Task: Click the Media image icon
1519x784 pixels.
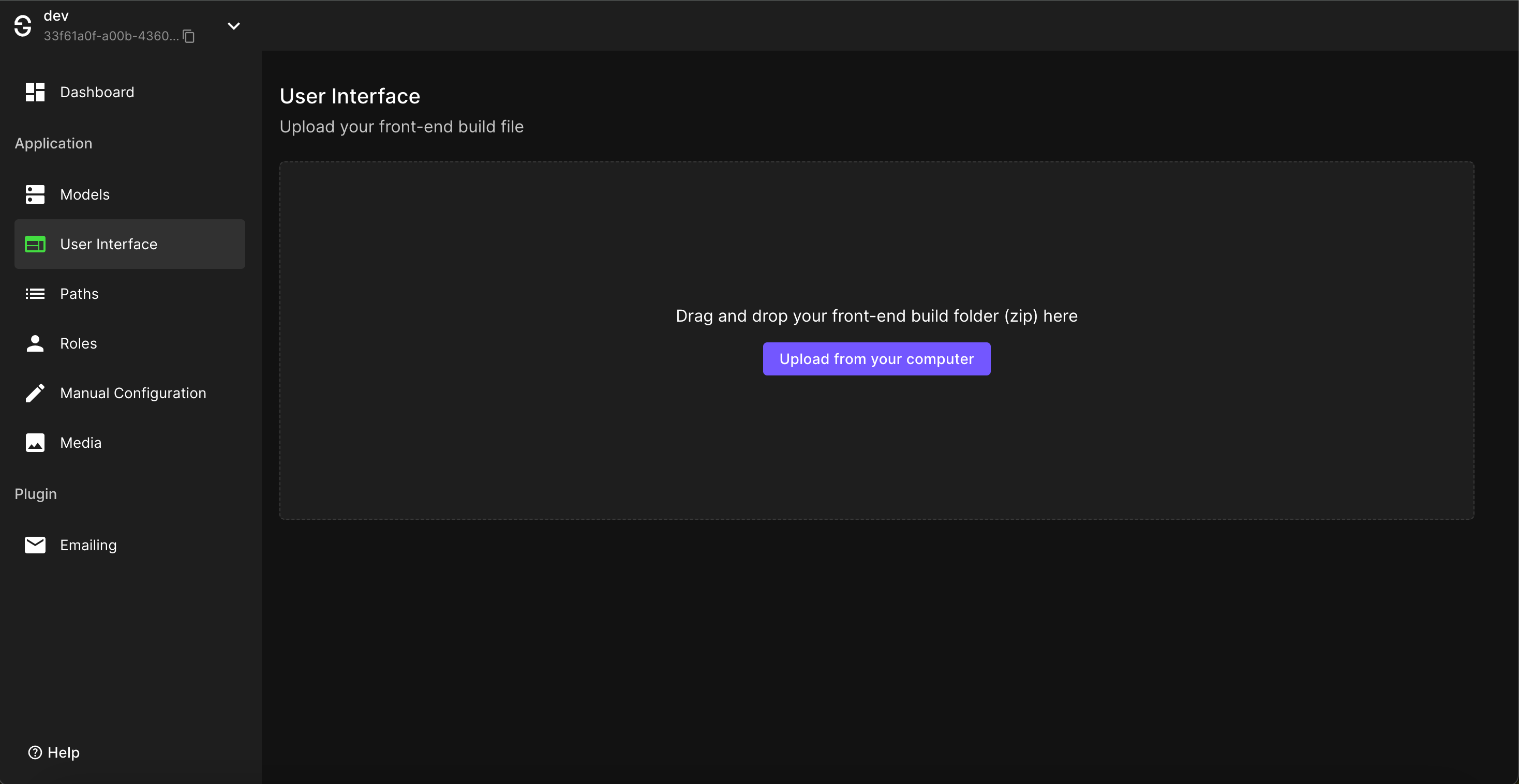Action: 35,443
